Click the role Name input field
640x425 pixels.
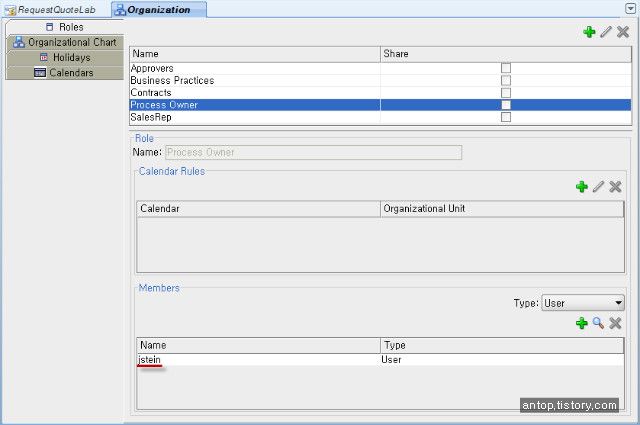313,152
